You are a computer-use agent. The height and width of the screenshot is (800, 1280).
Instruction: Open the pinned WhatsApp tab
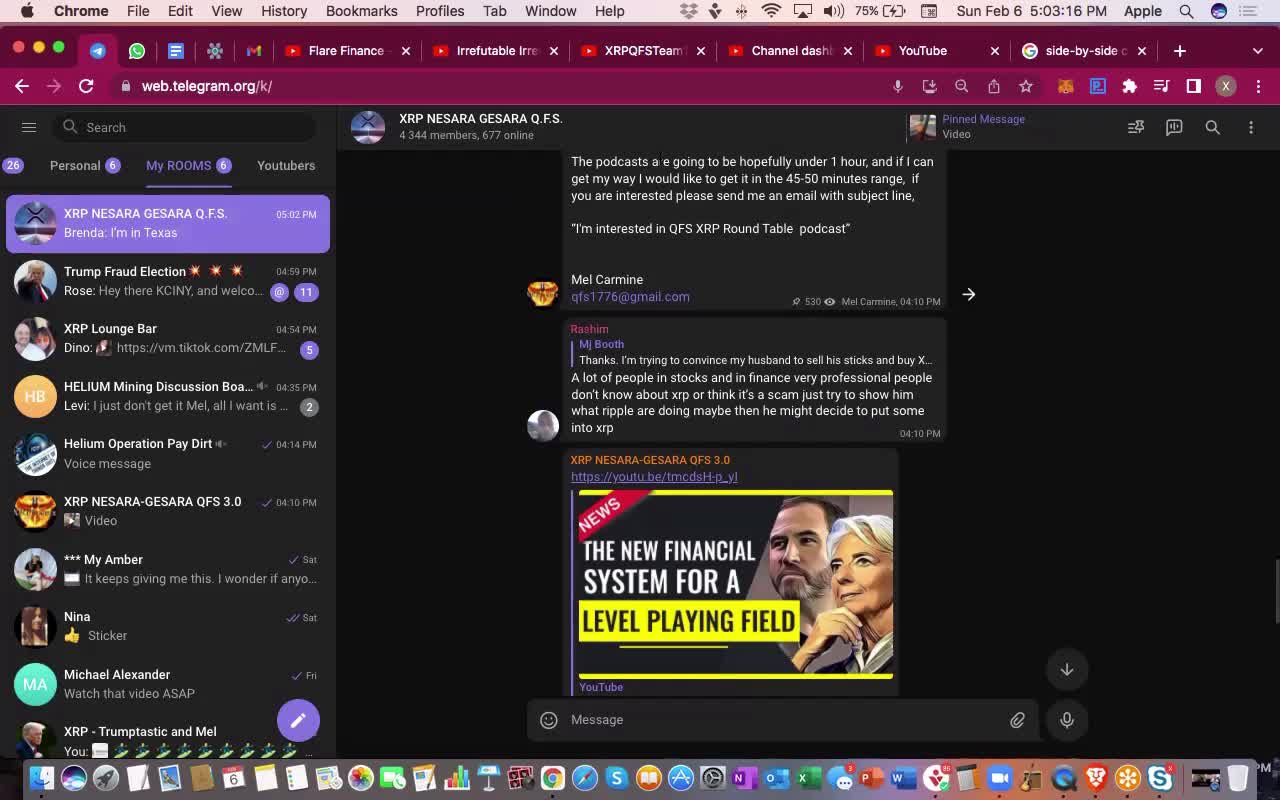point(137,51)
